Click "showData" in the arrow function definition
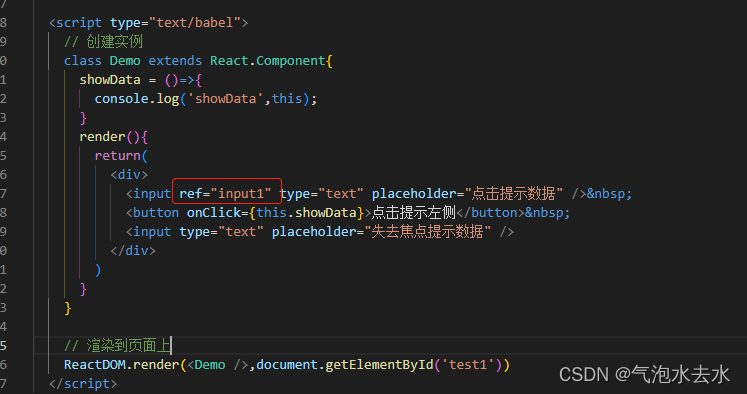Screen dimensions: 747x394 point(110,80)
